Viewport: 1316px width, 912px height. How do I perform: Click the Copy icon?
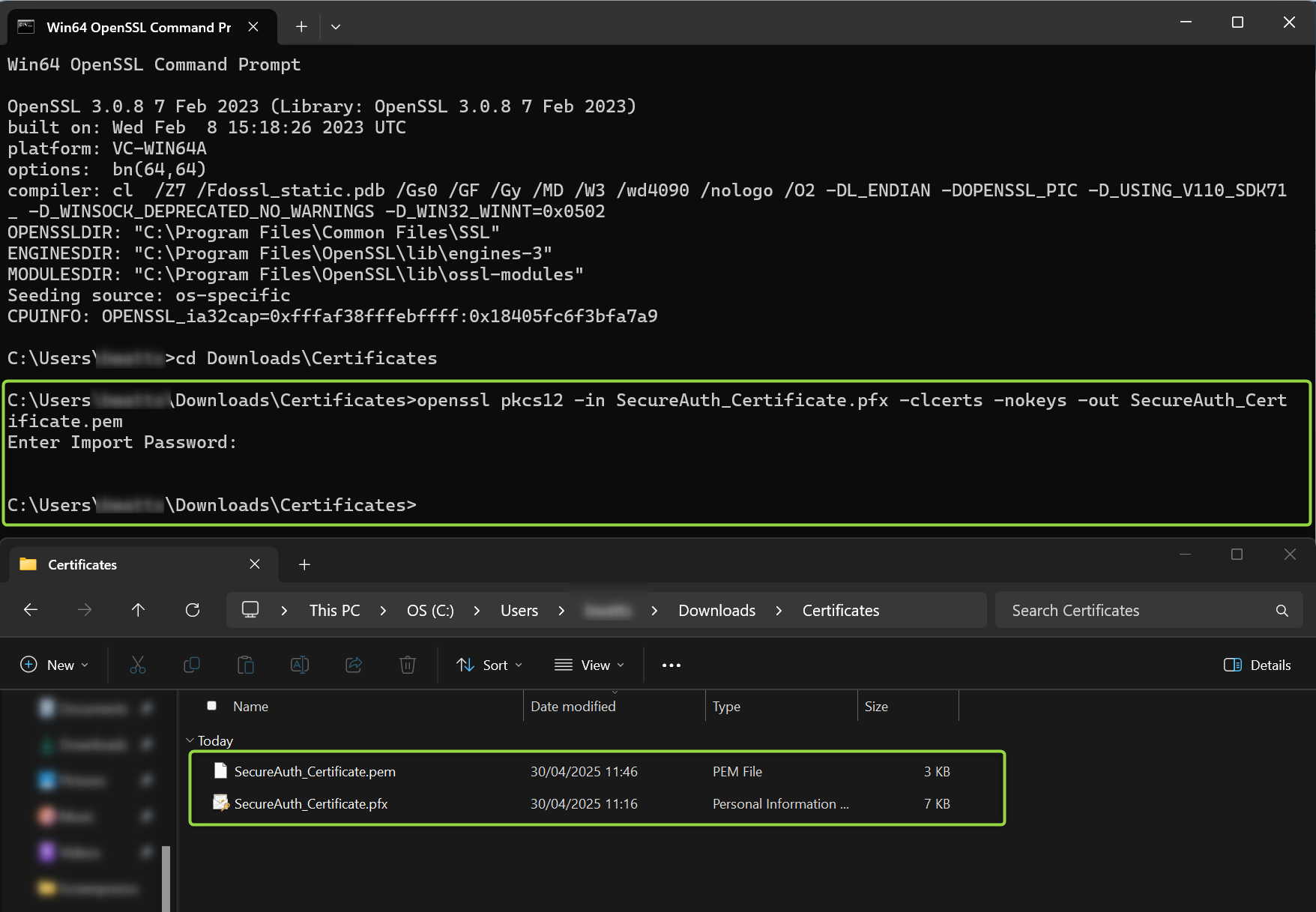(192, 665)
